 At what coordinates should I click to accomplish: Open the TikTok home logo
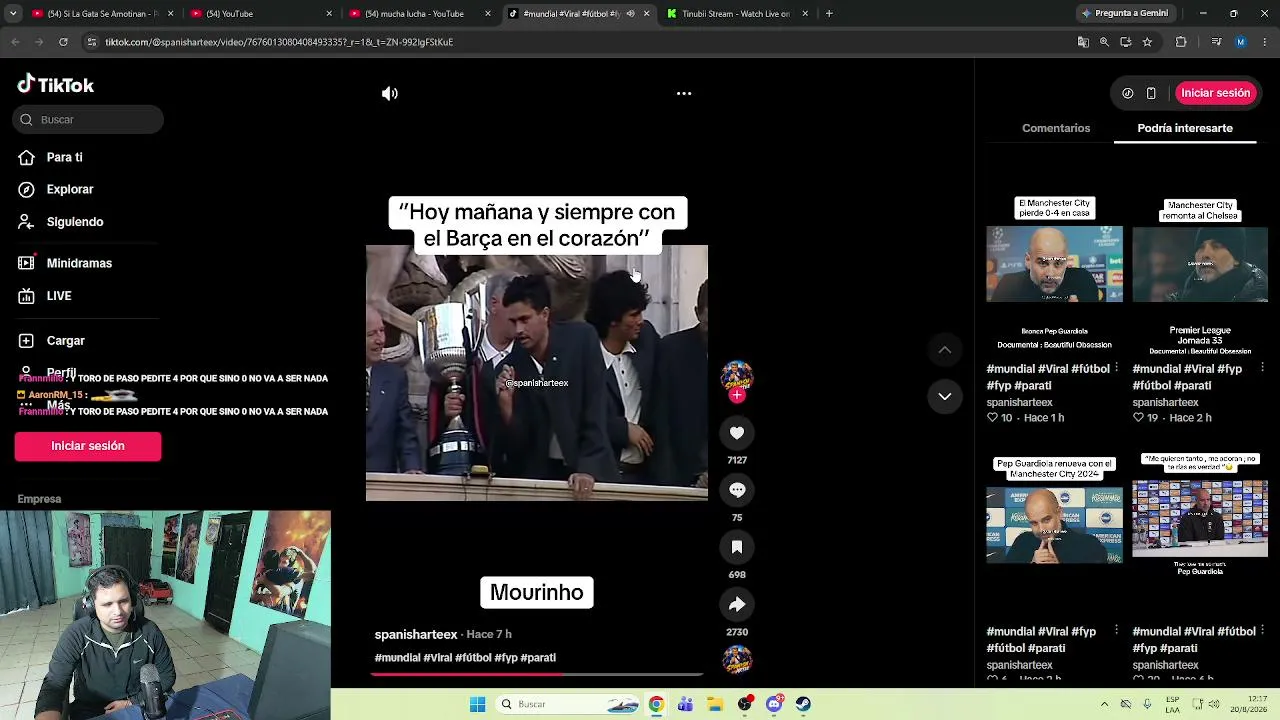(x=56, y=85)
